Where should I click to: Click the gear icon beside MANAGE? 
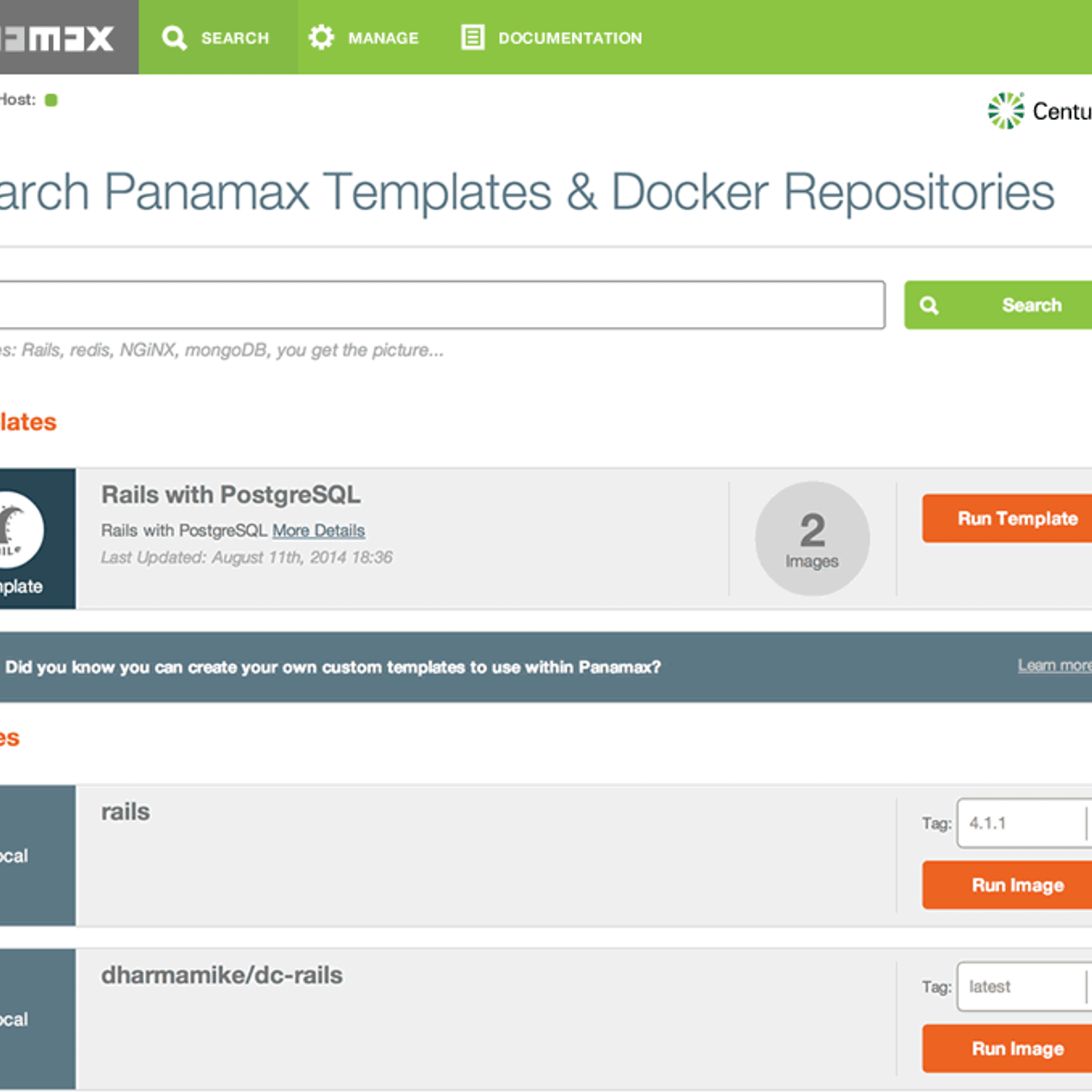pyautogui.click(x=321, y=38)
